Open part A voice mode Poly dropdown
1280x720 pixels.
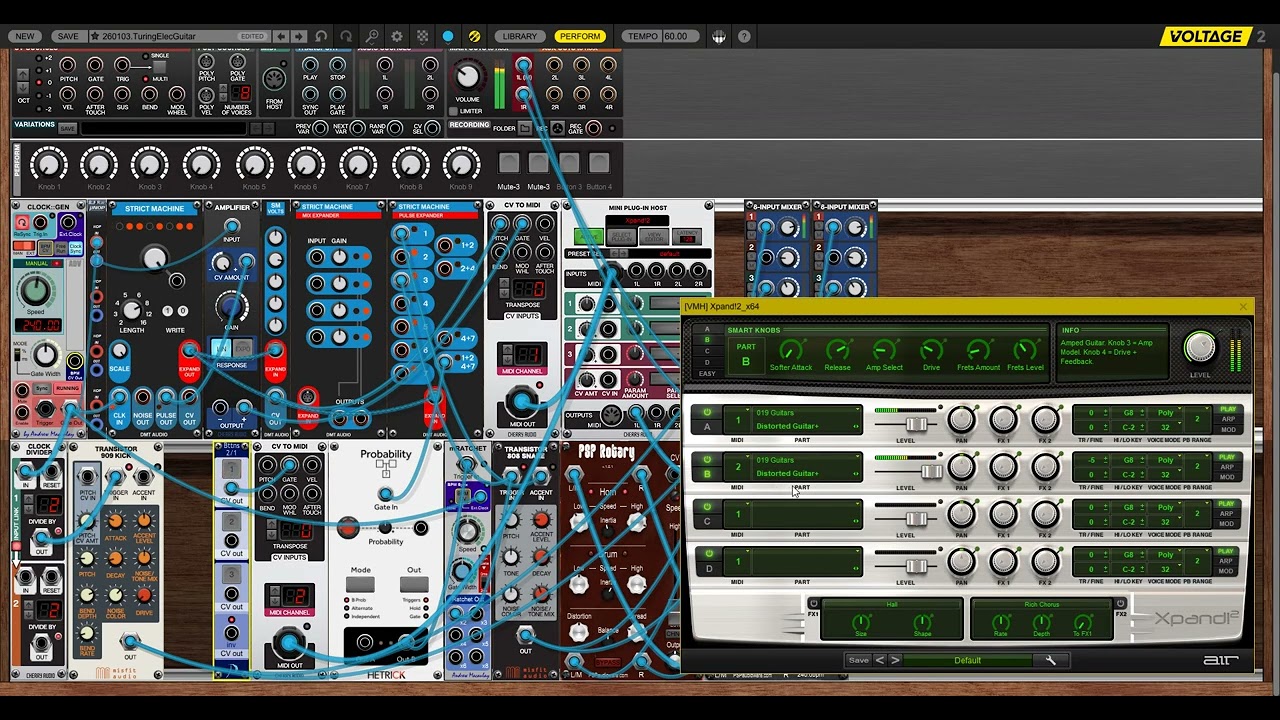1165,413
